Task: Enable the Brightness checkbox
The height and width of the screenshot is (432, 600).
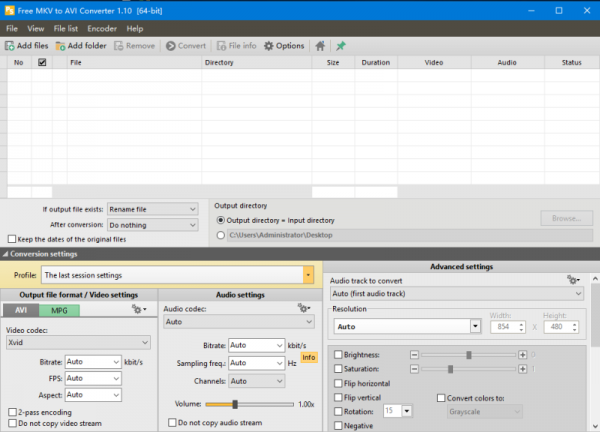Action: pyautogui.click(x=338, y=355)
